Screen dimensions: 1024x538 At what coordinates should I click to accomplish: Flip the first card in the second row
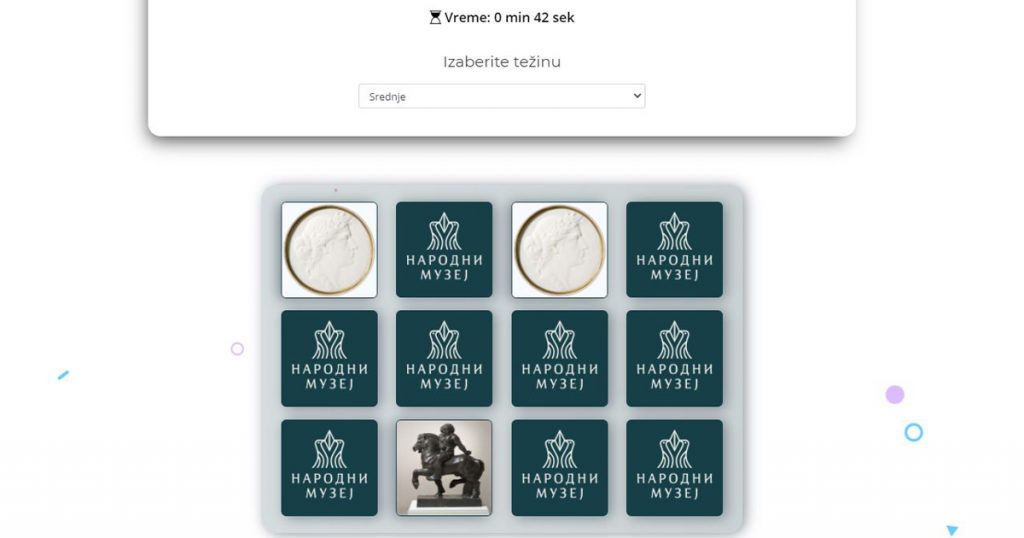pos(329,358)
